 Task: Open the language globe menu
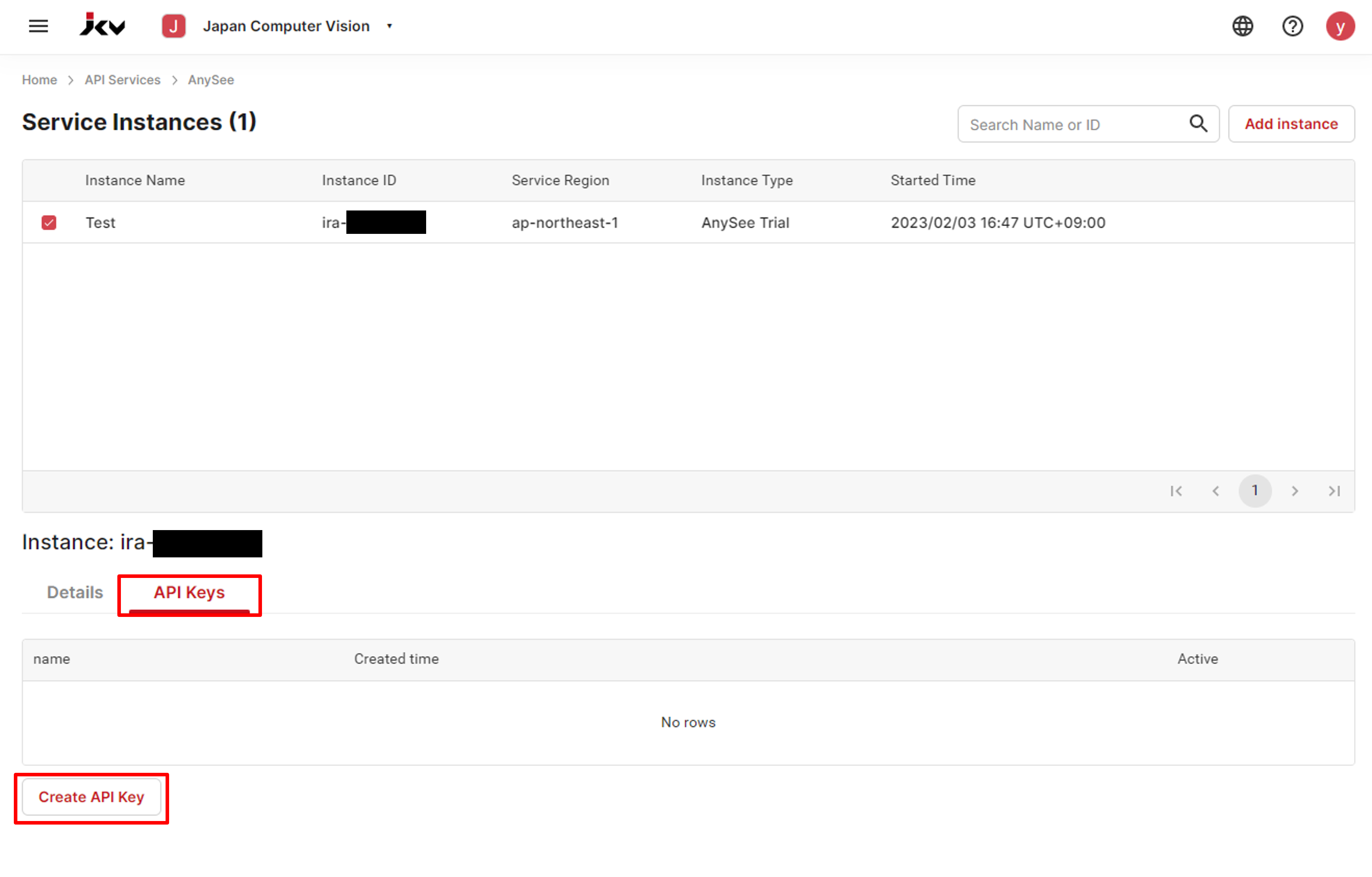point(1243,26)
